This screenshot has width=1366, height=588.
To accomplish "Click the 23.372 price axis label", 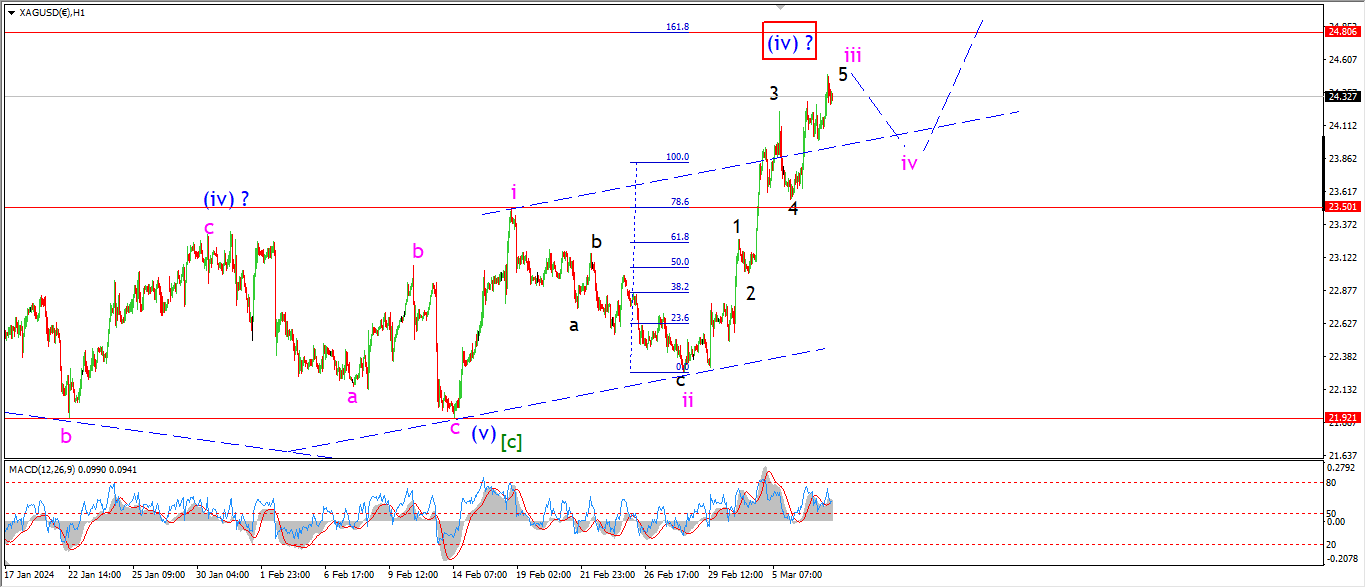I will 1342,225.
